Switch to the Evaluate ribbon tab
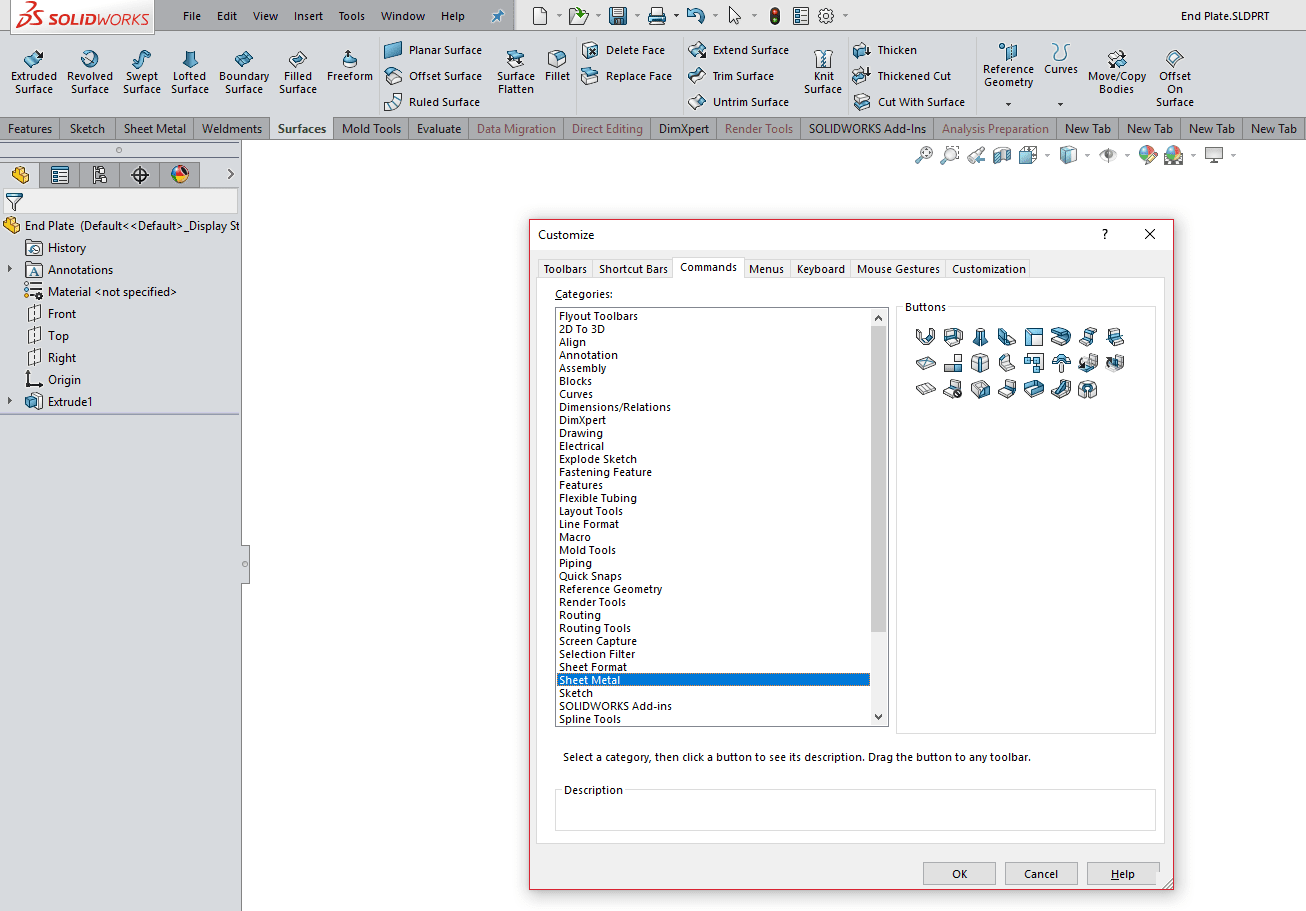The width and height of the screenshot is (1306, 911). pos(439,128)
